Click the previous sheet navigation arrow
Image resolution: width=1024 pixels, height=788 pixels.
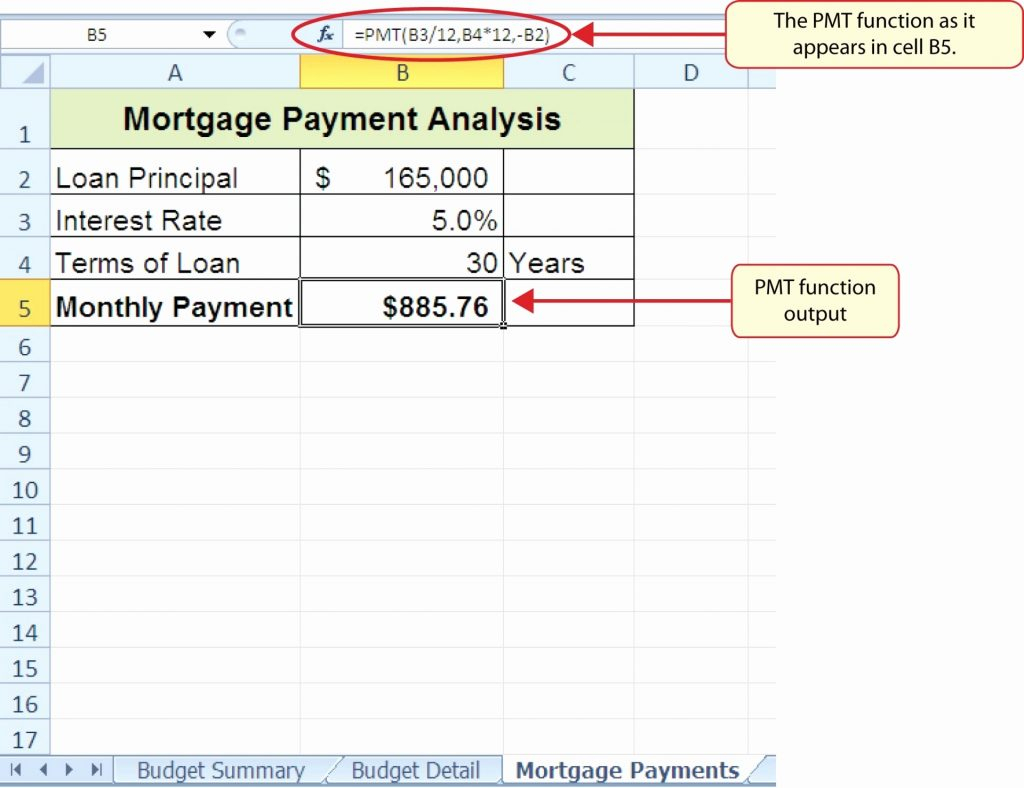tap(43, 770)
